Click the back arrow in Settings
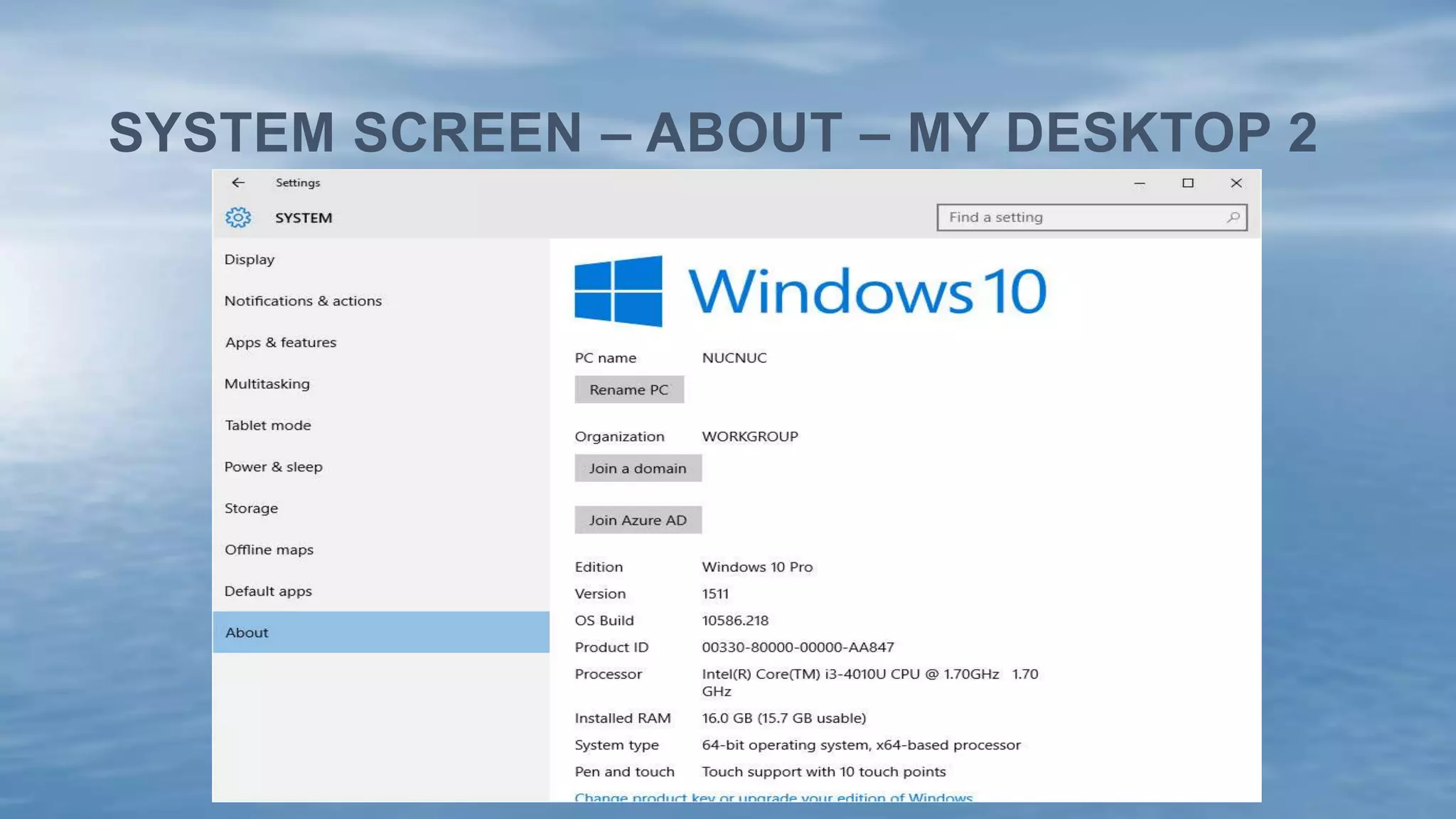 click(238, 183)
